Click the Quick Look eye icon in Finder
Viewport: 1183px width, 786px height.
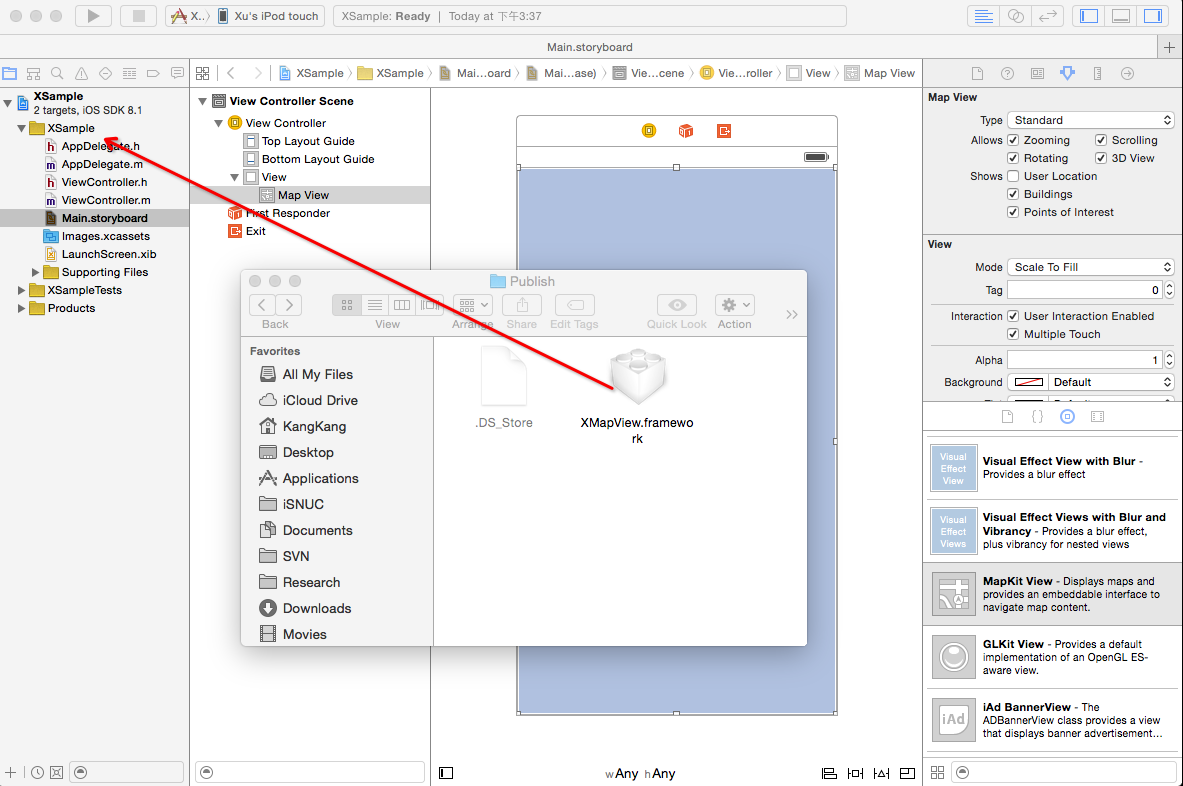677,305
